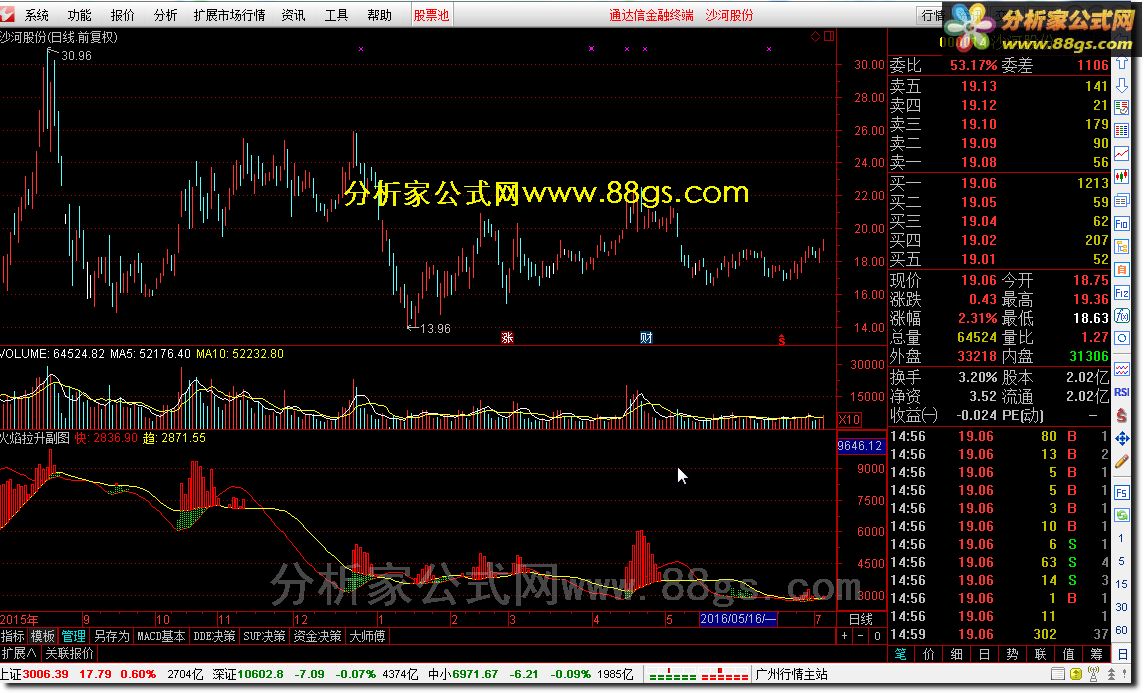This screenshot has width=1144, height=693.
Task: Click the green refresh icon in right toolbar
Action: click(x=1121, y=515)
